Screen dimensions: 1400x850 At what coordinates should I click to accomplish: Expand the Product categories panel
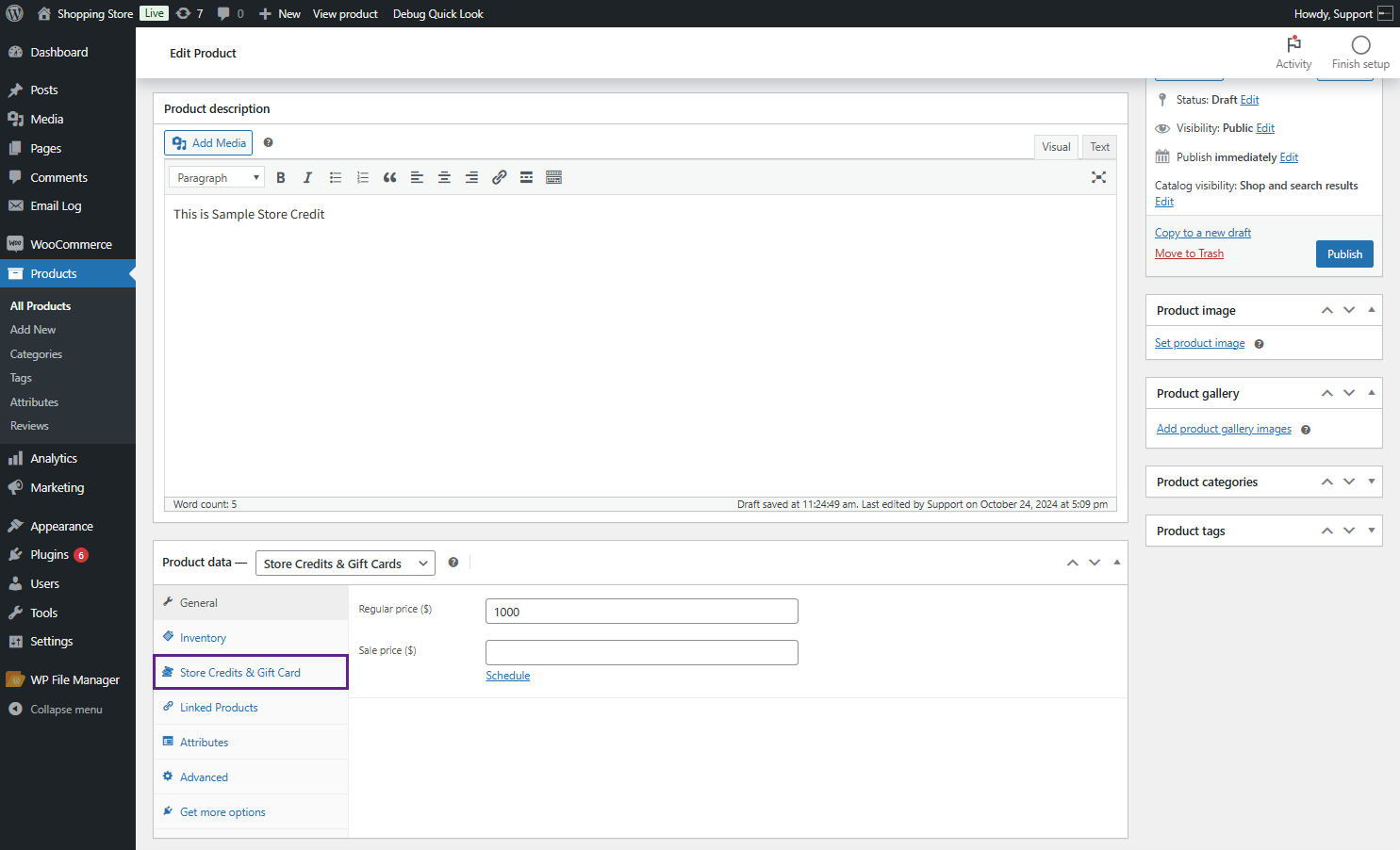1372,482
